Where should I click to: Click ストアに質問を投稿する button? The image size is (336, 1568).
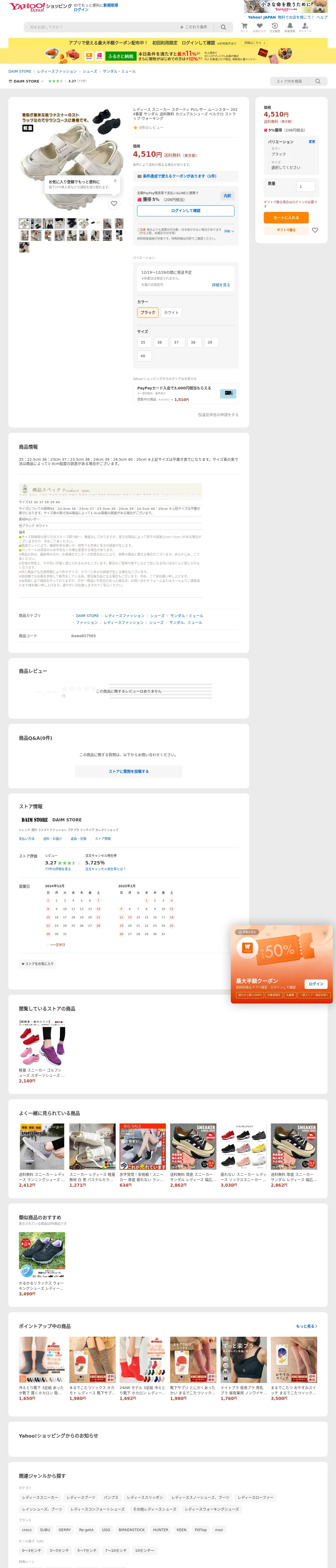tap(129, 771)
